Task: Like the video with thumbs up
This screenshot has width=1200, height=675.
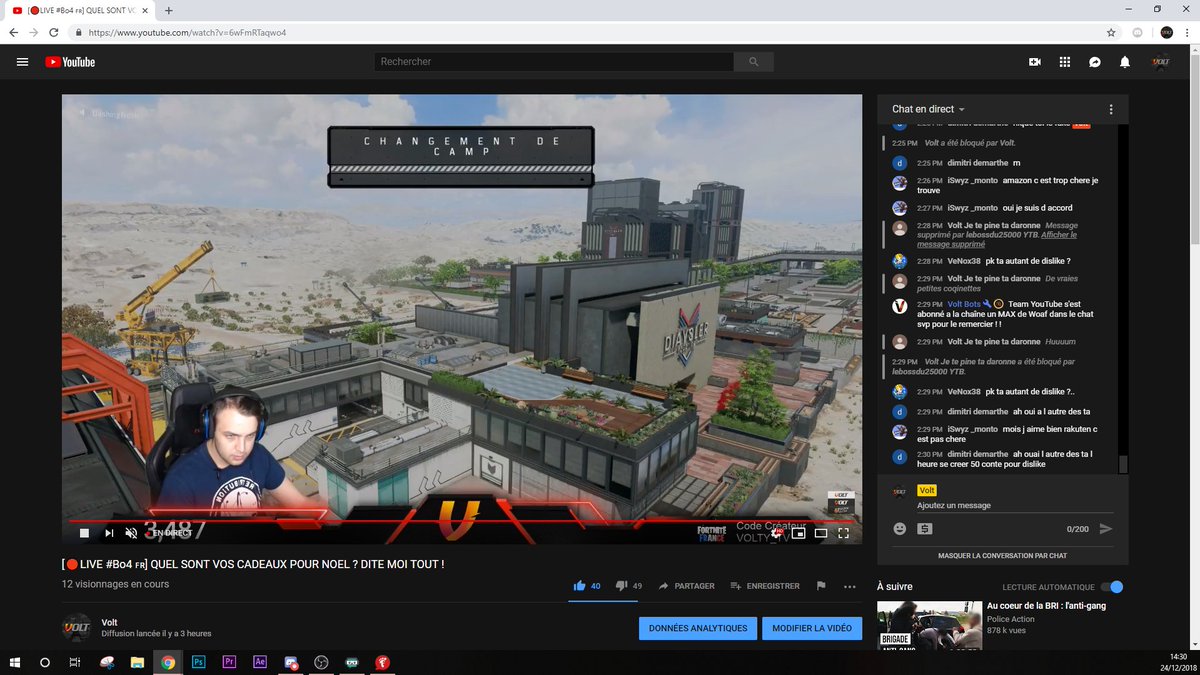Action: (579, 586)
